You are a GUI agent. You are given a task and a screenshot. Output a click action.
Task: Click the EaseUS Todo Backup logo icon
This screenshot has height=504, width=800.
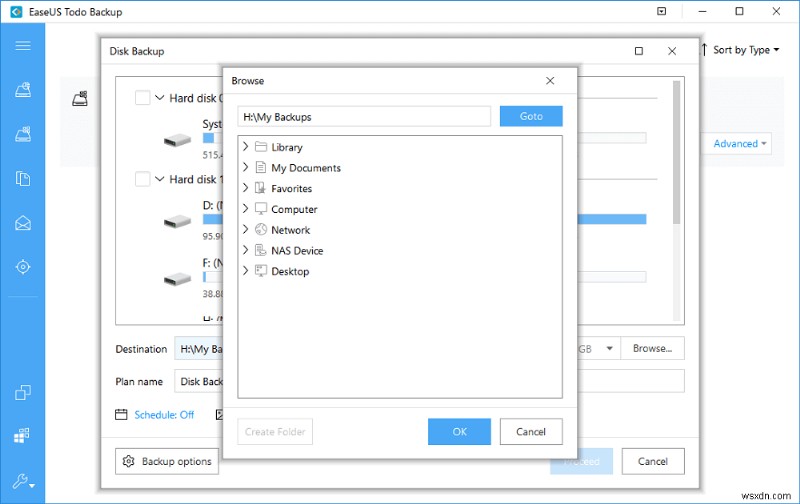(x=16, y=11)
